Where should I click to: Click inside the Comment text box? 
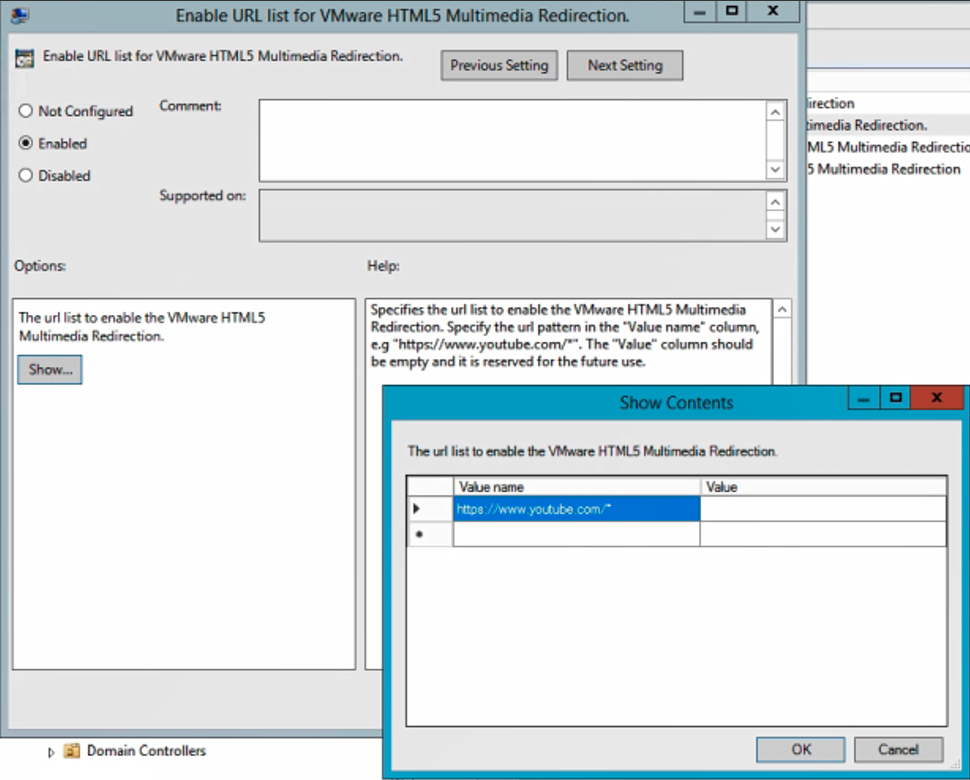[512, 140]
